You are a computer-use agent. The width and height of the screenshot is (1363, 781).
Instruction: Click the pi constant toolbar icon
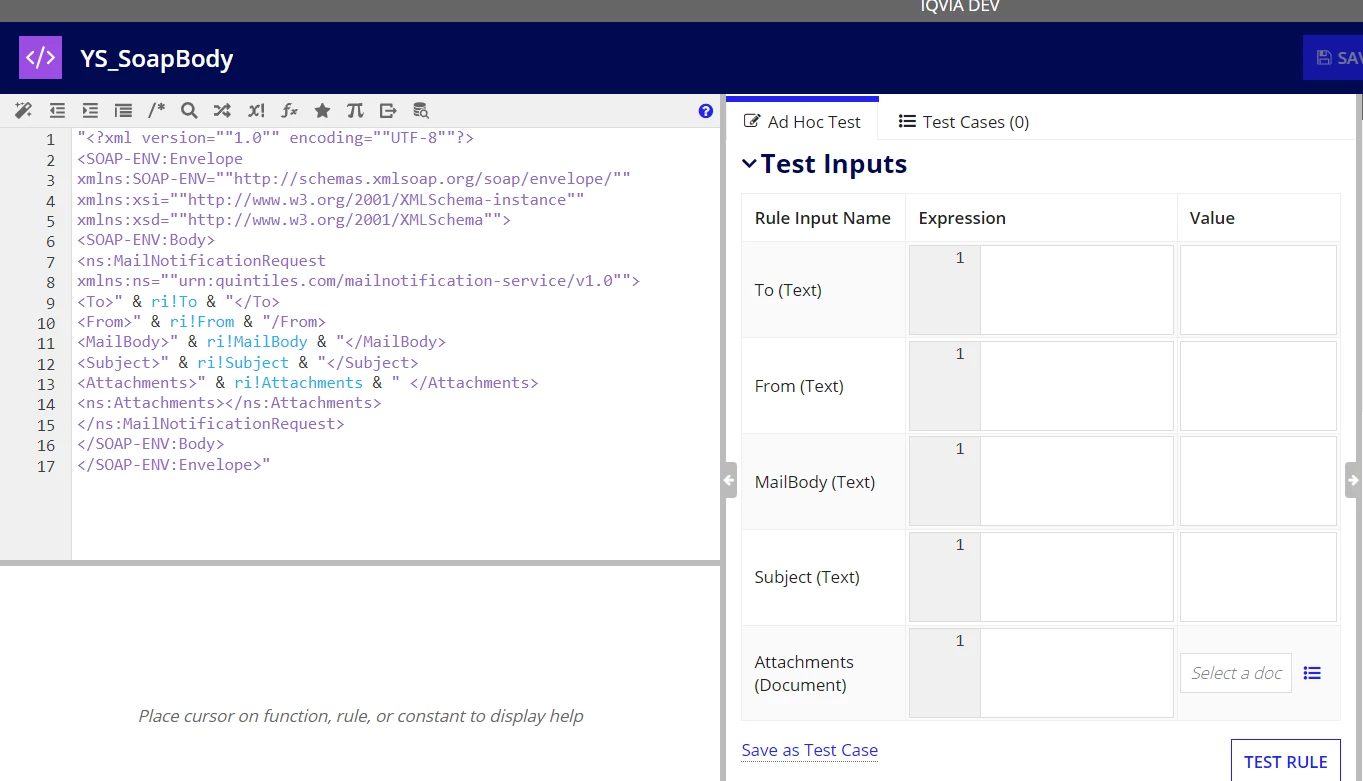[355, 111]
